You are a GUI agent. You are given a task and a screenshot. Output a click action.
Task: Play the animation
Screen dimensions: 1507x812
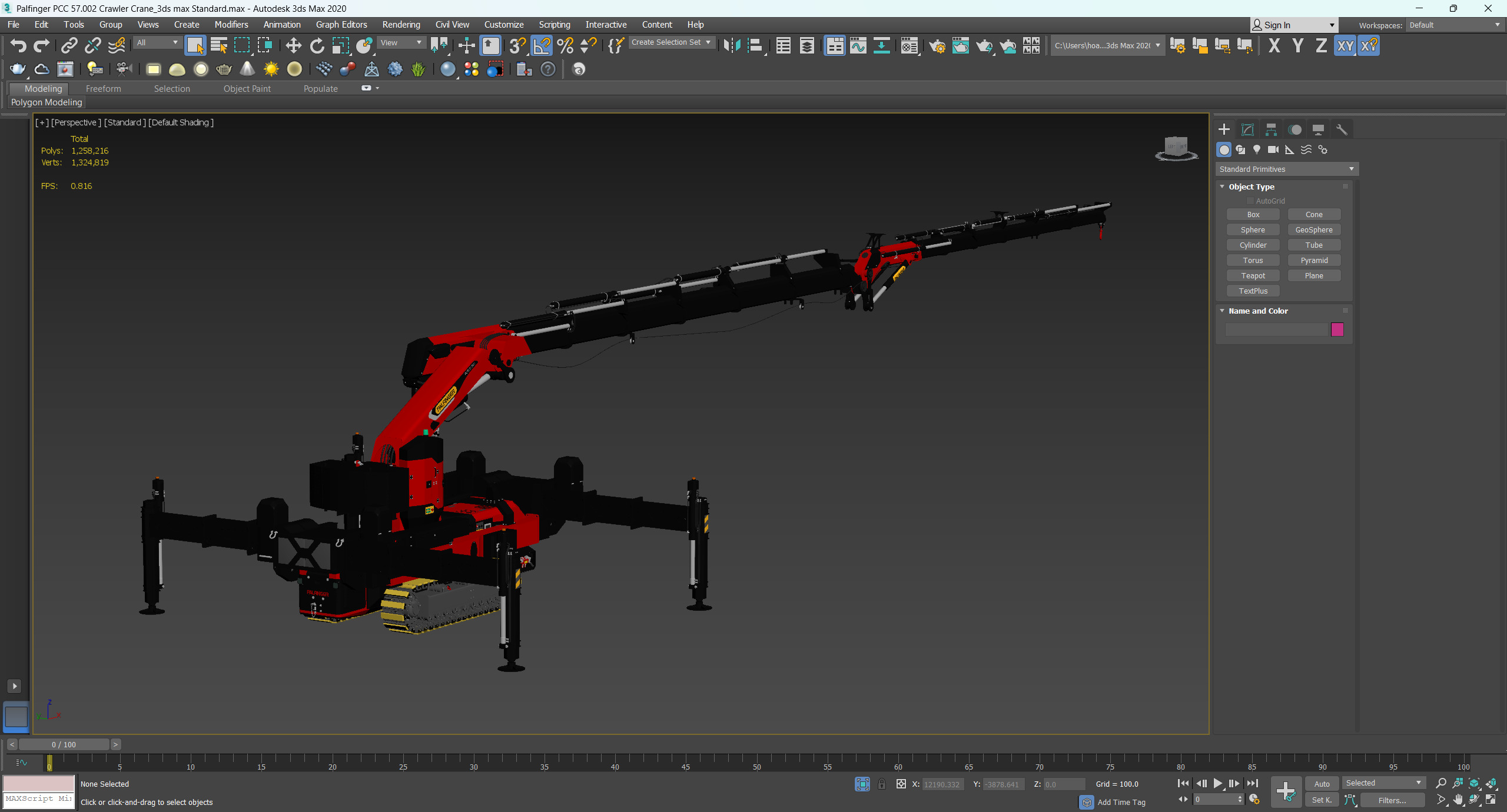[1218, 783]
